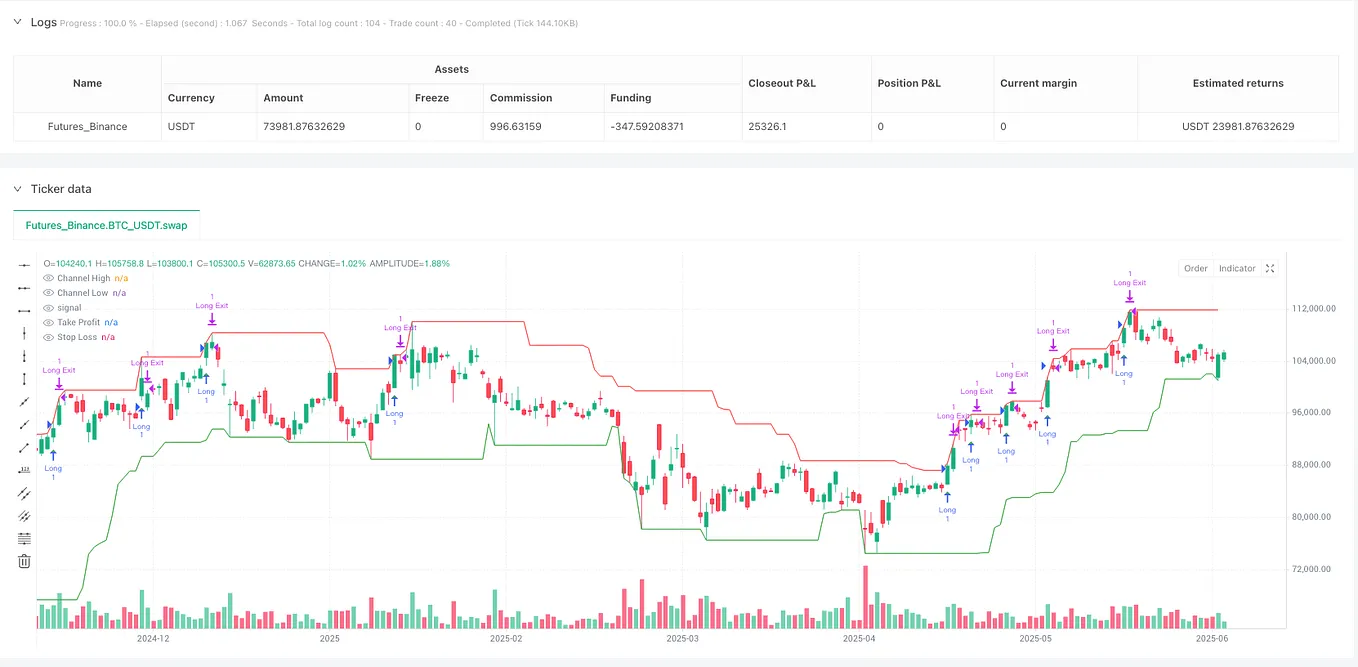The height and width of the screenshot is (667, 1358).
Task: Toggle visibility of the signal indicator
Action: pos(48,308)
